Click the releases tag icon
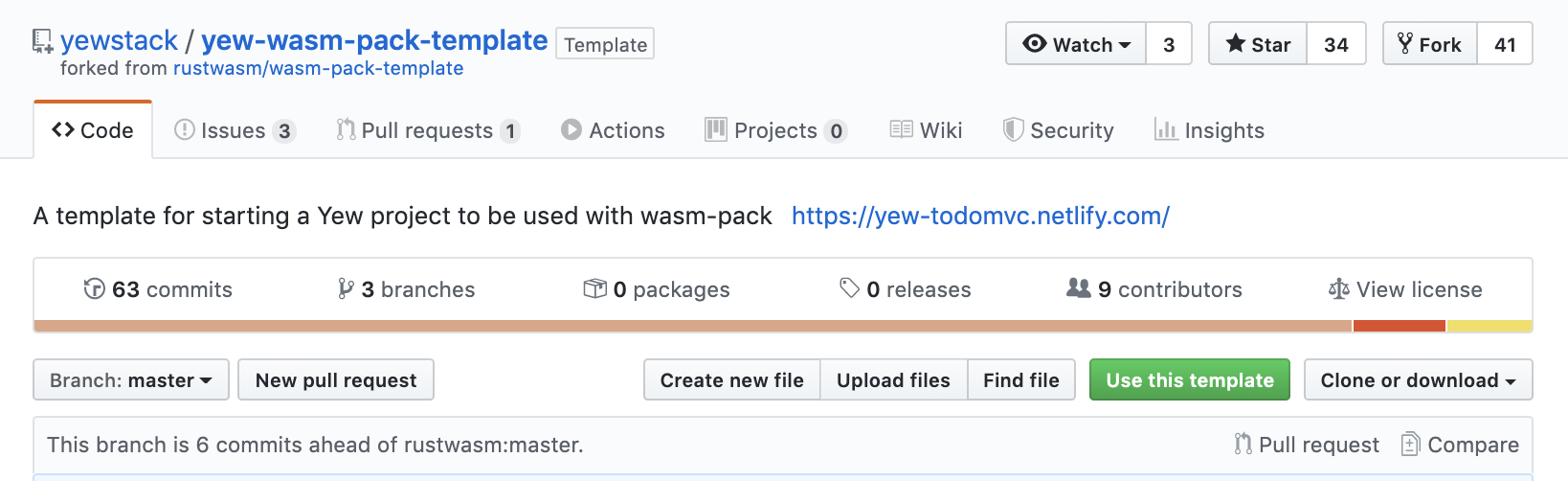 point(849,288)
